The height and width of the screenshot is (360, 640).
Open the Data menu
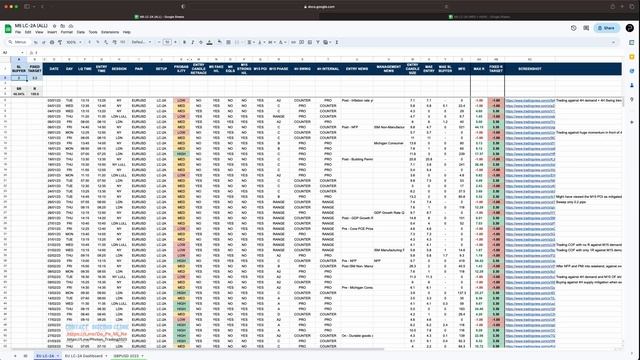pyautogui.click(x=81, y=32)
